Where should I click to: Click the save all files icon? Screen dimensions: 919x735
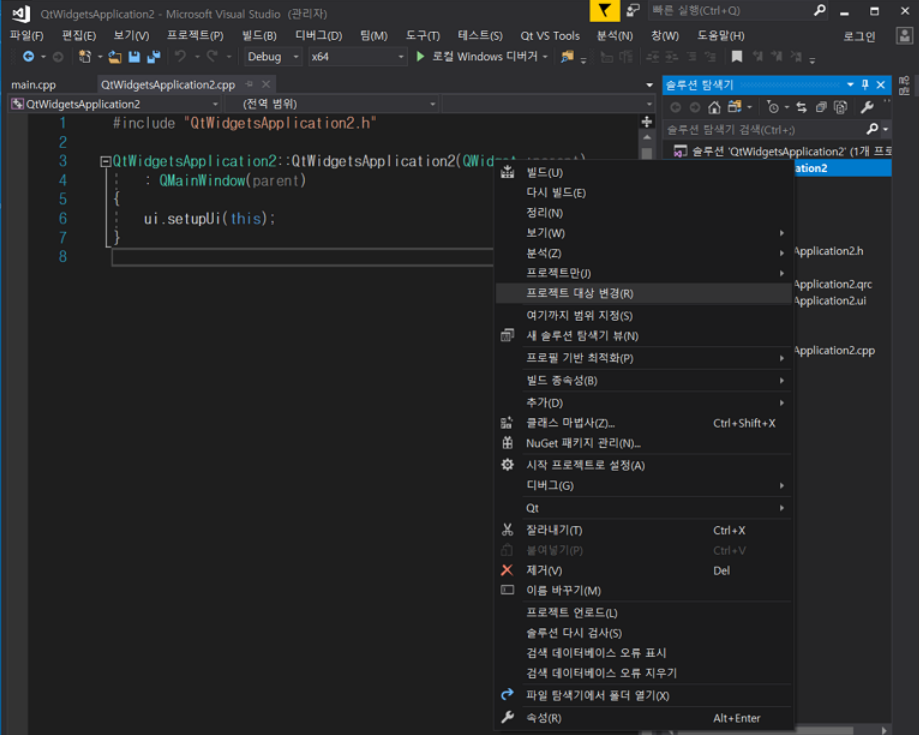154,57
